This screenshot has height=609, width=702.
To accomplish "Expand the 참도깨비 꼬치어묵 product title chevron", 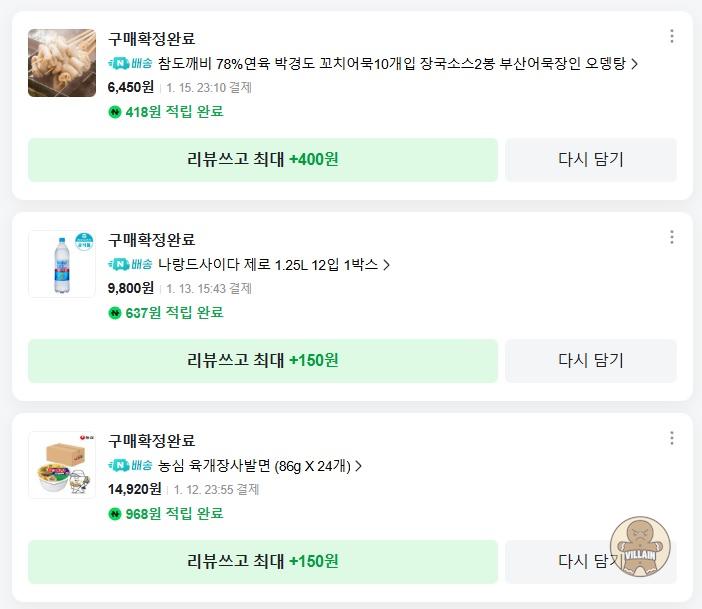I will [x=635, y=64].
